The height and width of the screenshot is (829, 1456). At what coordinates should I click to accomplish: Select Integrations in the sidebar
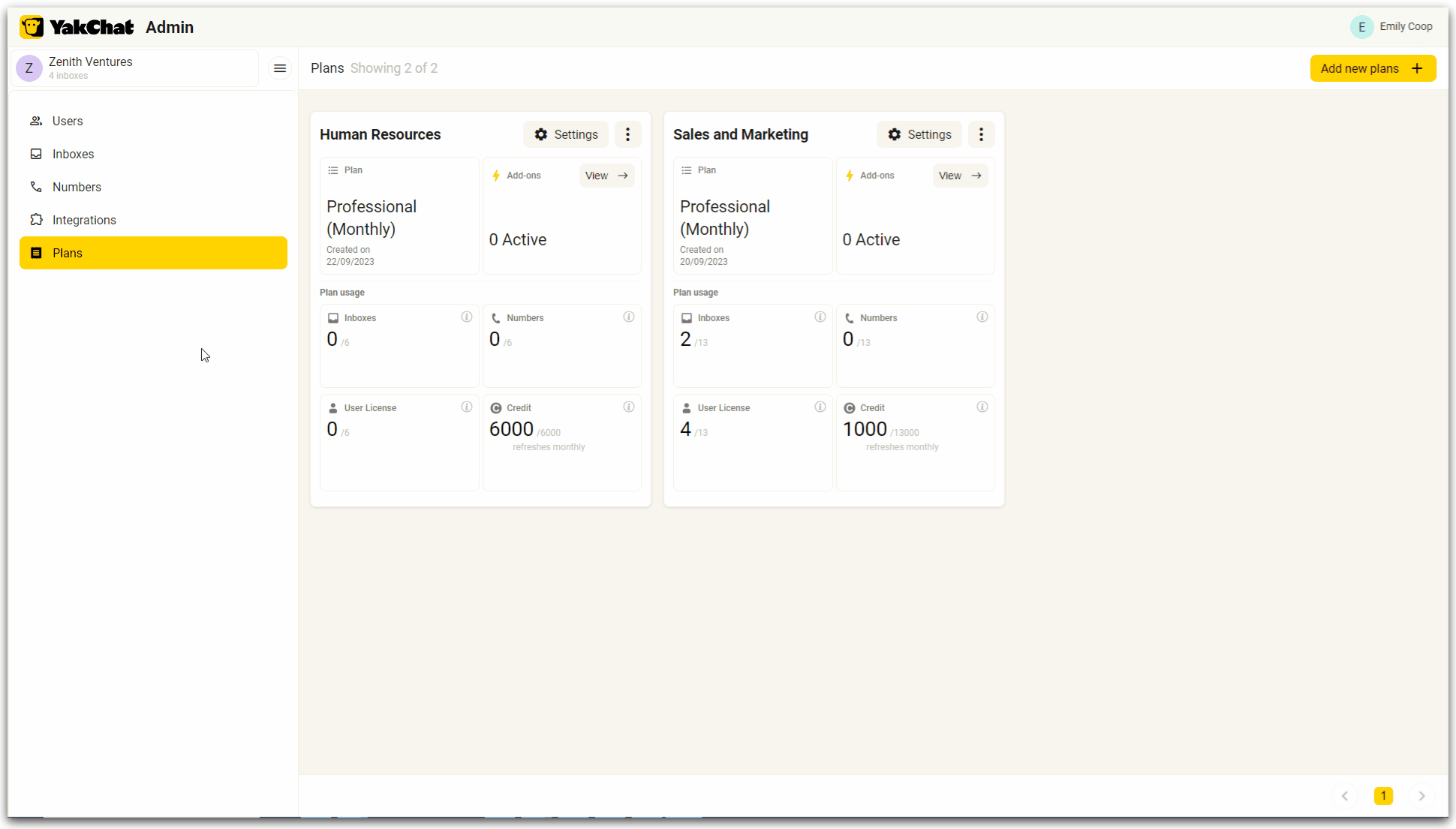84,220
